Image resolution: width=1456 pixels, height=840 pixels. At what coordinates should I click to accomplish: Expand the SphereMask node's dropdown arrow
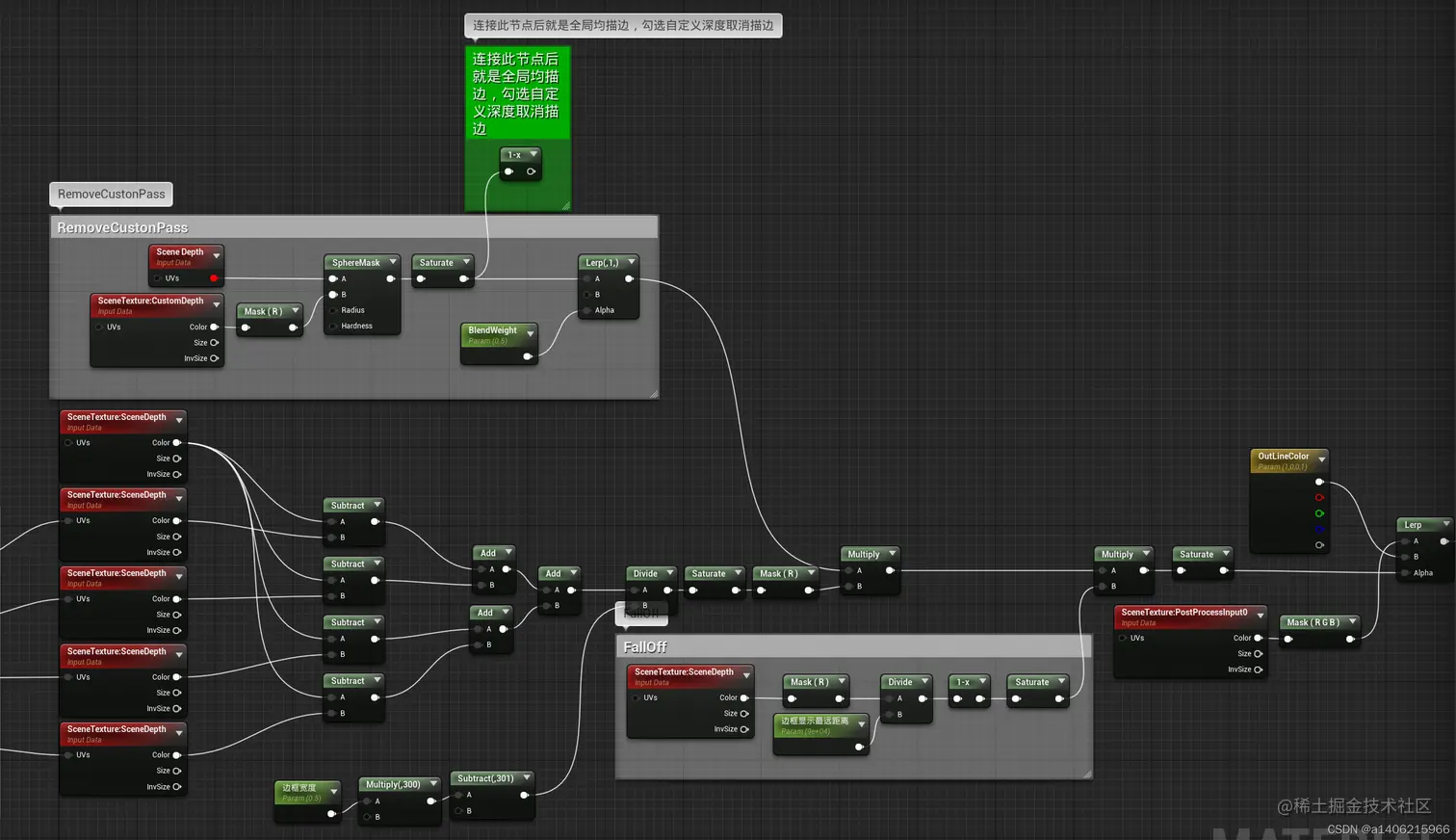pyautogui.click(x=393, y=262)
